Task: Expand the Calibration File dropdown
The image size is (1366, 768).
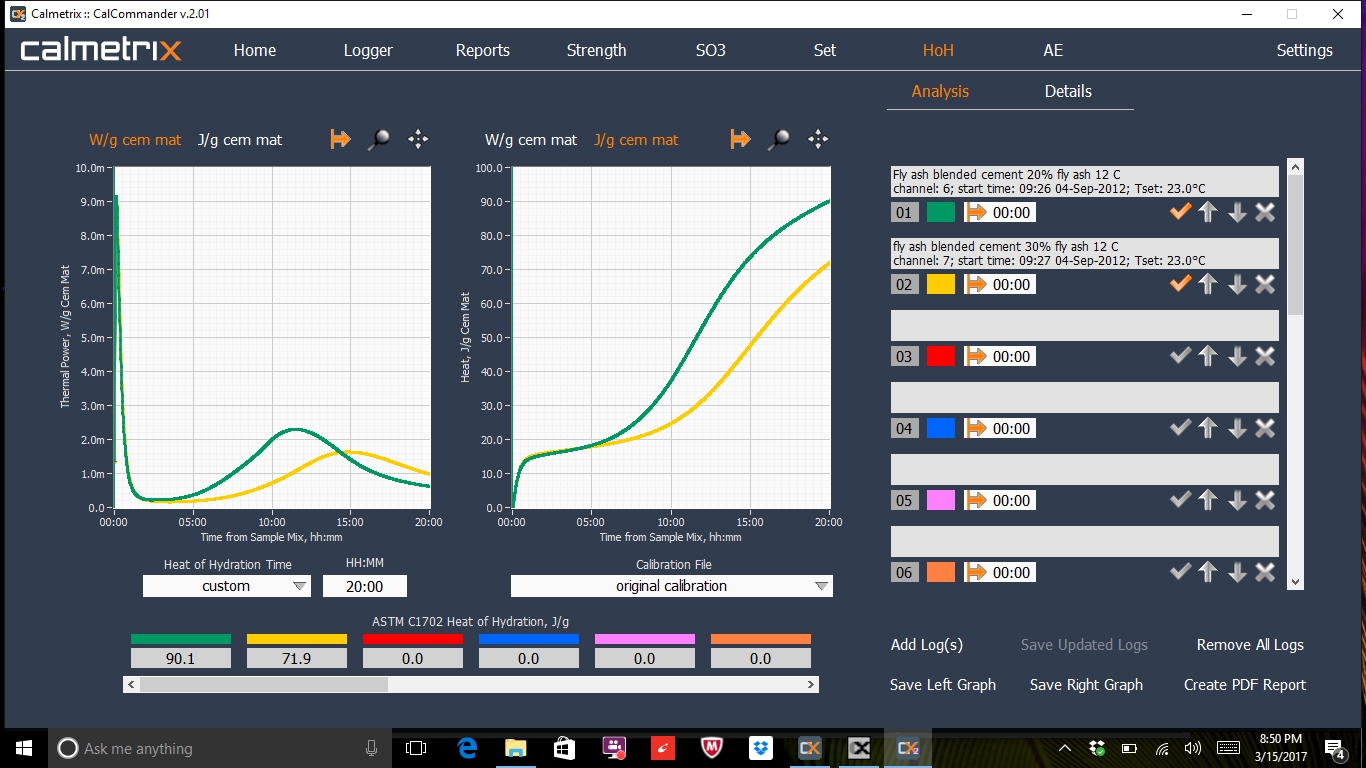Action: point(671,586)
